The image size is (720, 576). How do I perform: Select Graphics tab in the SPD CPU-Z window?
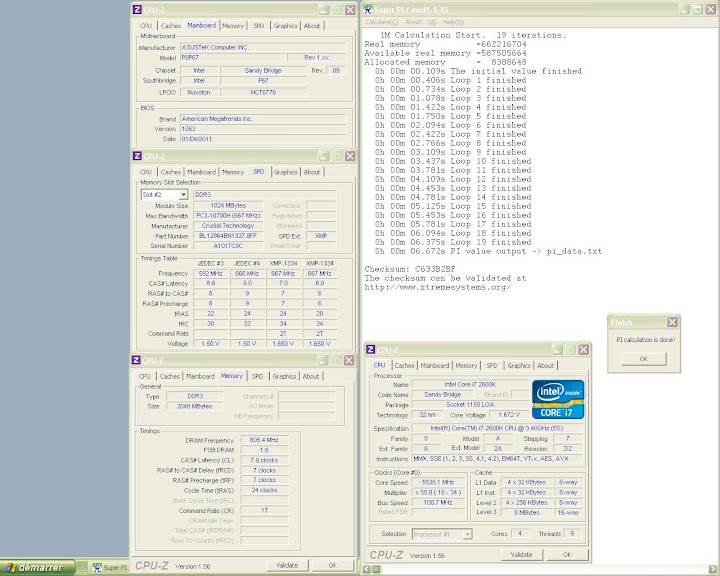286,172
